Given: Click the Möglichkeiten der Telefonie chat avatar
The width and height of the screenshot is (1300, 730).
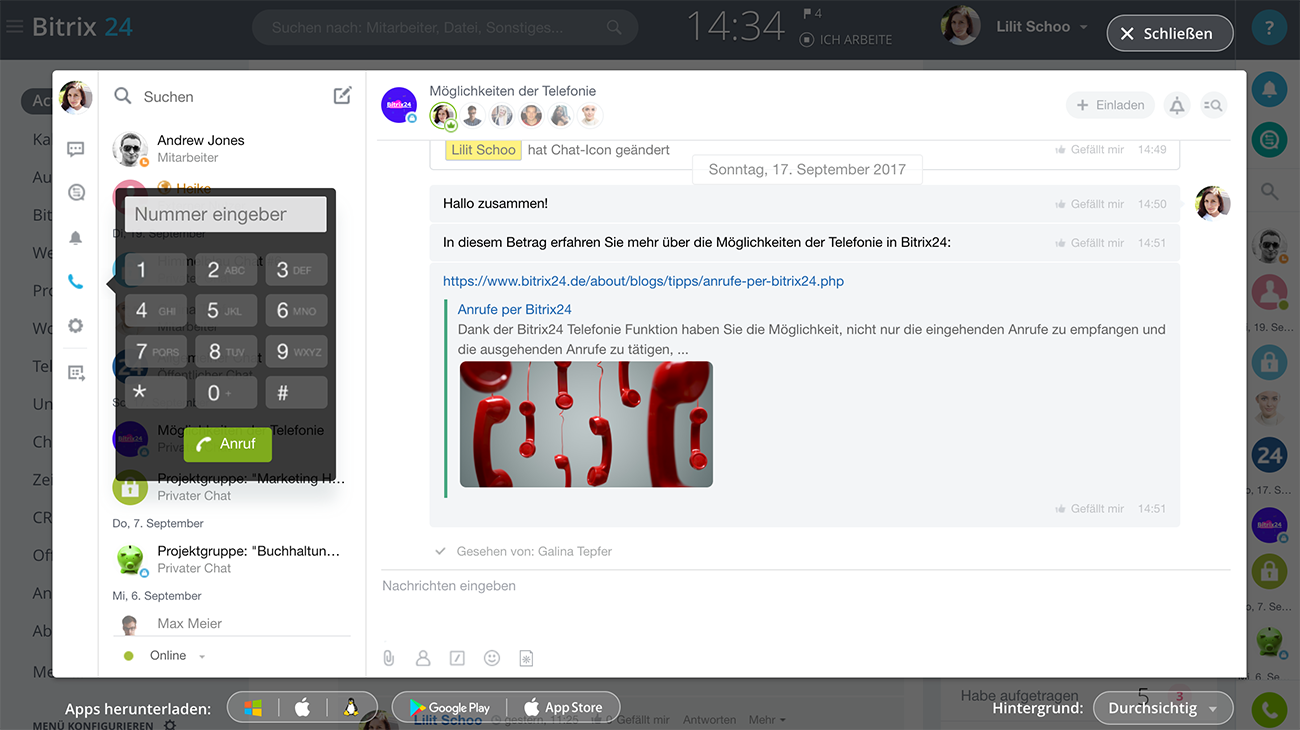Looking at the screenshot, I should tap(399, 105).
